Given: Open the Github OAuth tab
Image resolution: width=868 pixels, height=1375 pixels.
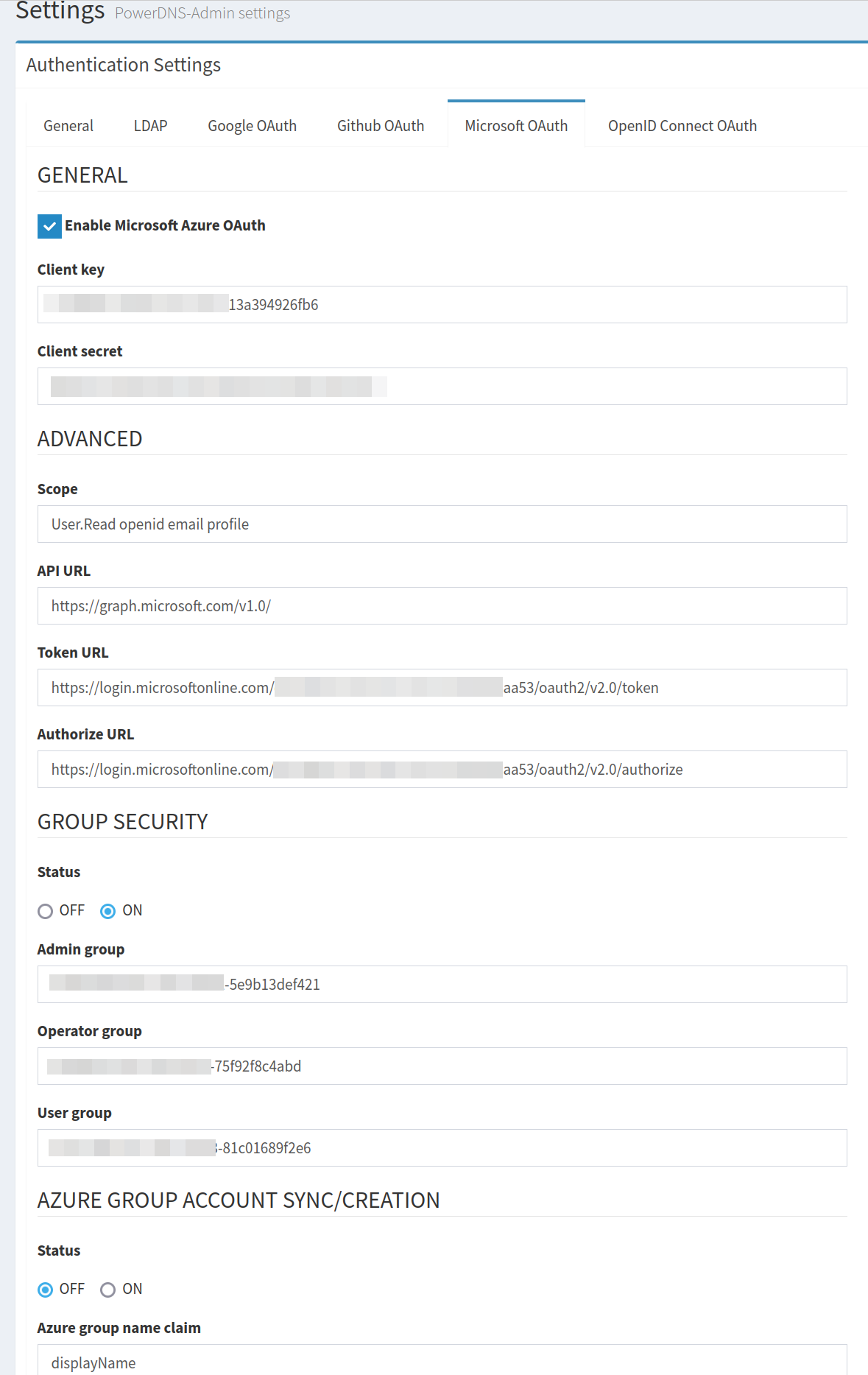Looking at the screenshot, I should pos(380,125).
